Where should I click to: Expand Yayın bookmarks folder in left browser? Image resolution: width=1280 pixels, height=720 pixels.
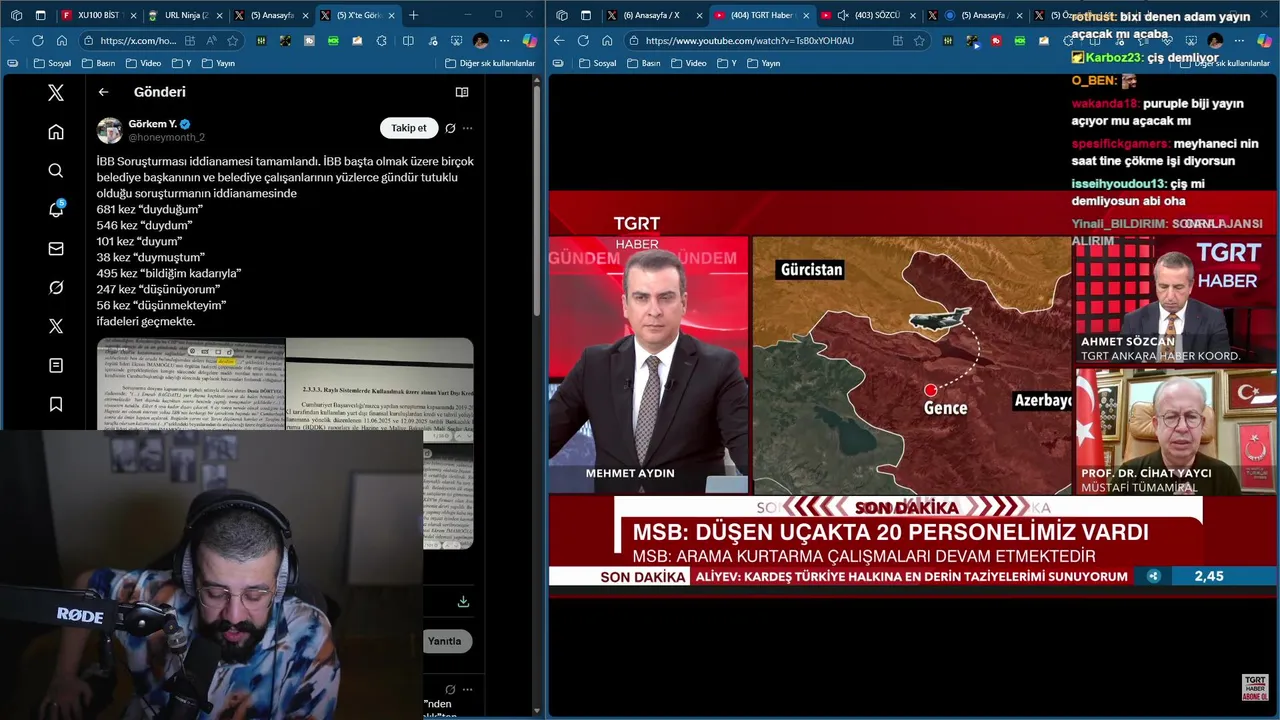[218, 63]
